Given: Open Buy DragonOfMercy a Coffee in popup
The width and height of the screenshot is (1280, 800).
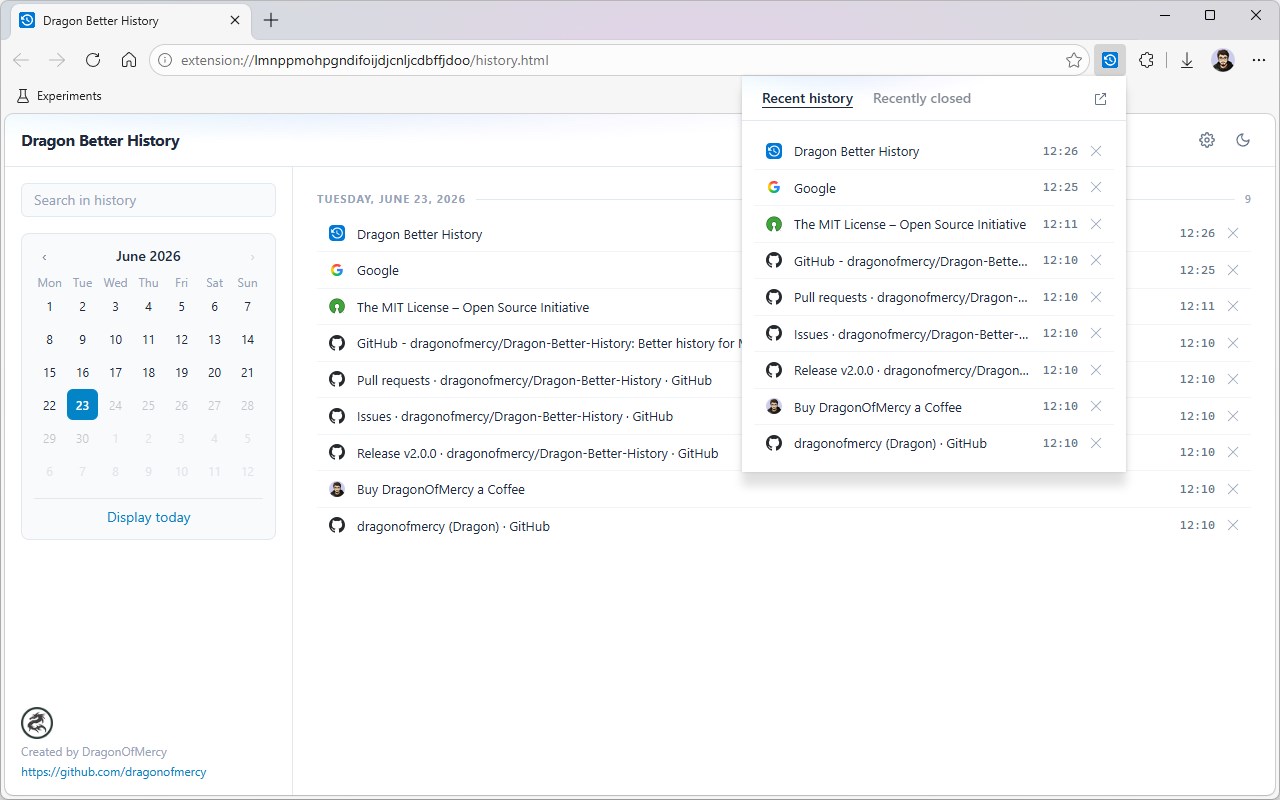Looking at the screenshot, I should (x=878, y=407).
